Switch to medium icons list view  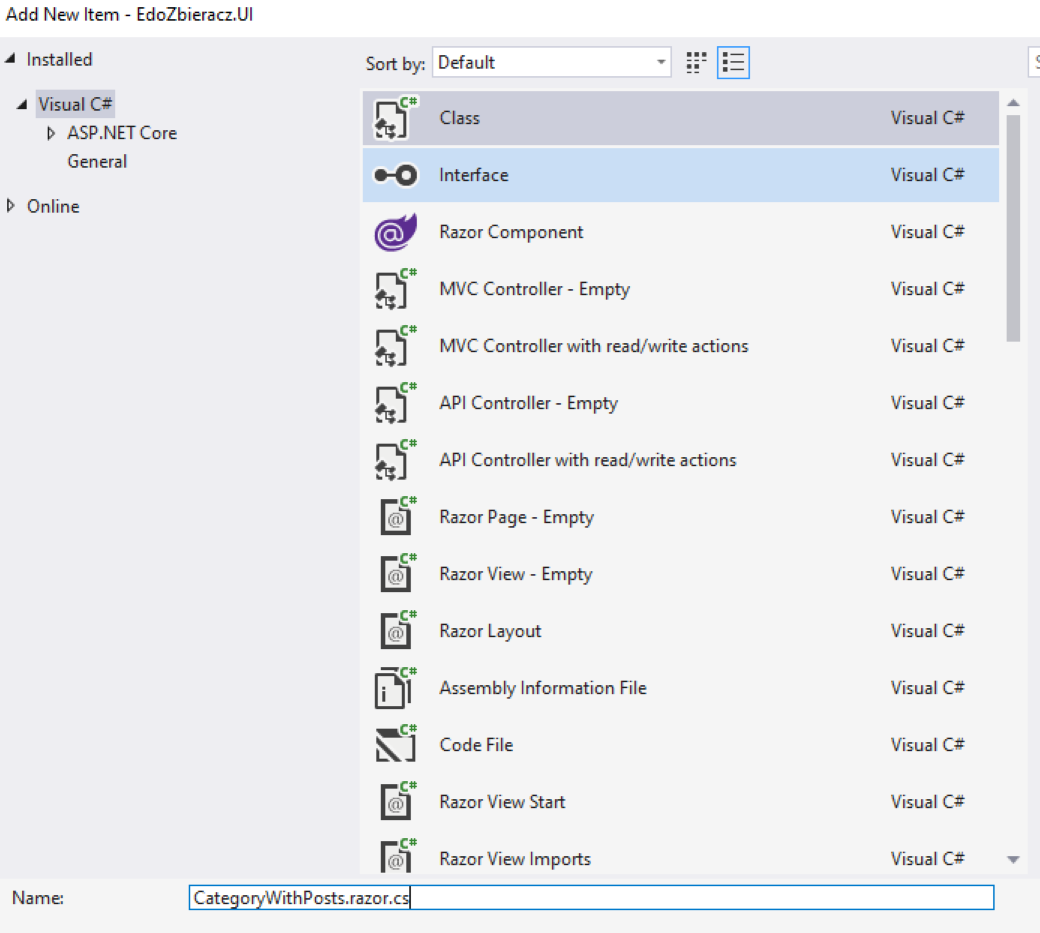[733, 63]
